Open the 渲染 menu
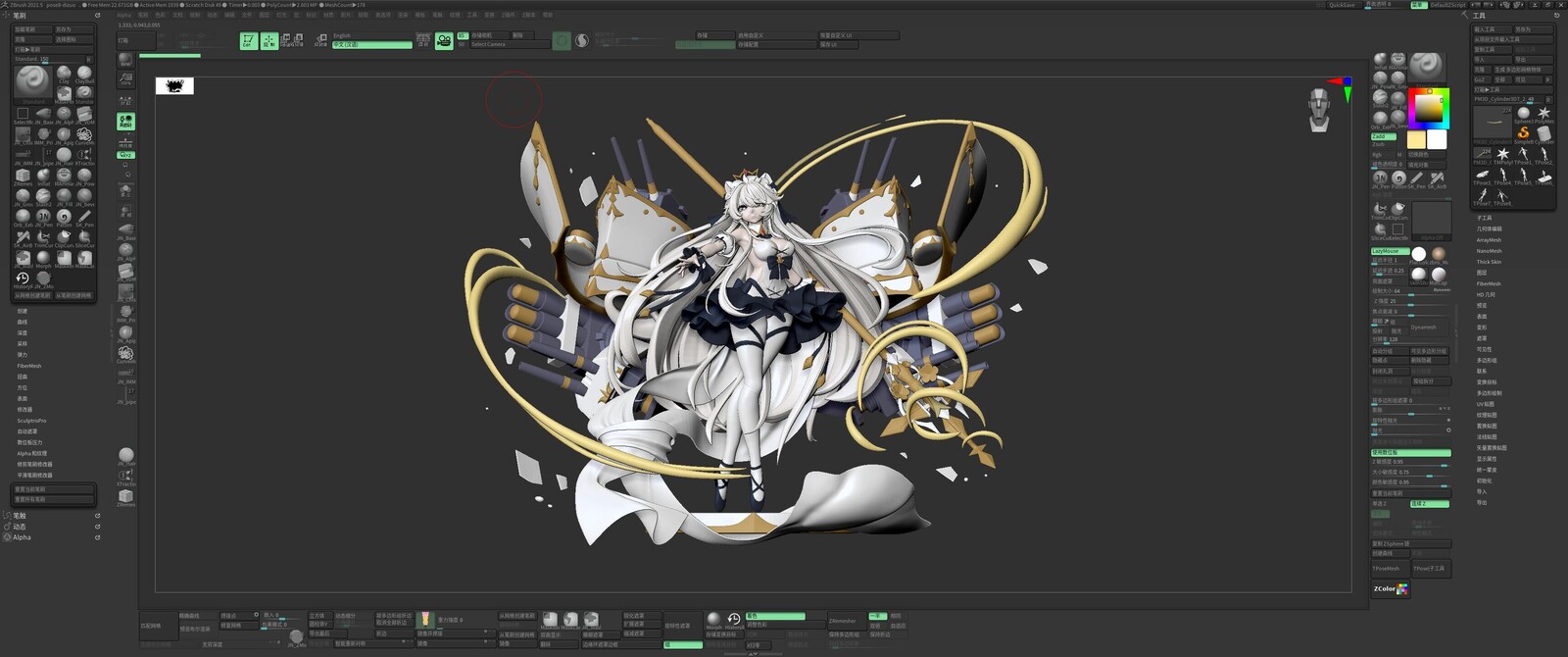This screenshot has width=1568, height=657. coord(403,15)
